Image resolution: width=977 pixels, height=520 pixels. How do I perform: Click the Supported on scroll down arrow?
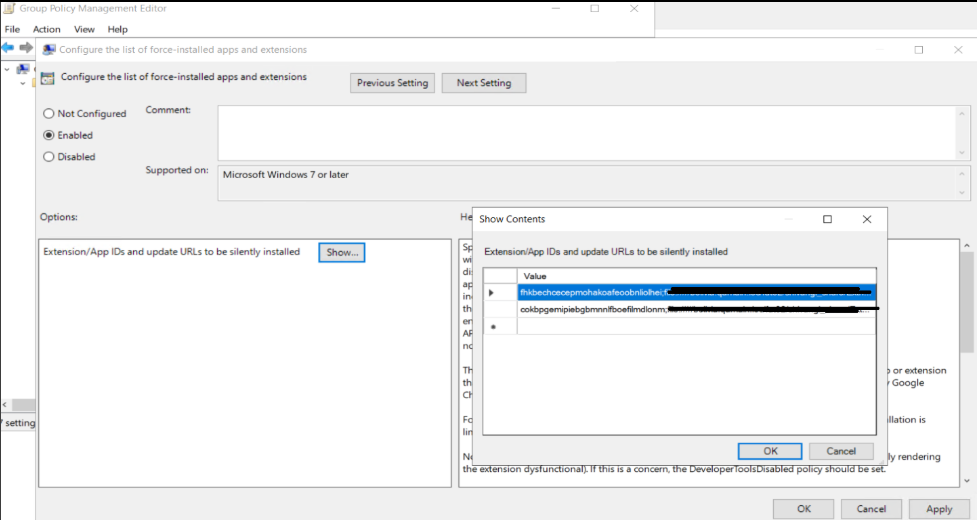coord(962,193)
